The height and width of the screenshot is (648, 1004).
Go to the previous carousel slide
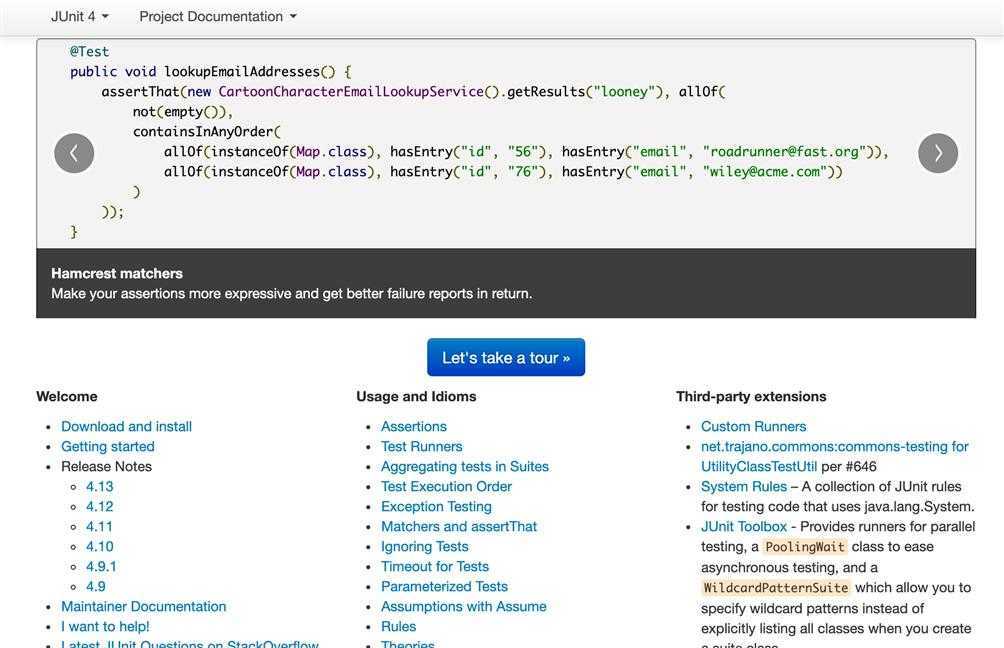[74, 153]
